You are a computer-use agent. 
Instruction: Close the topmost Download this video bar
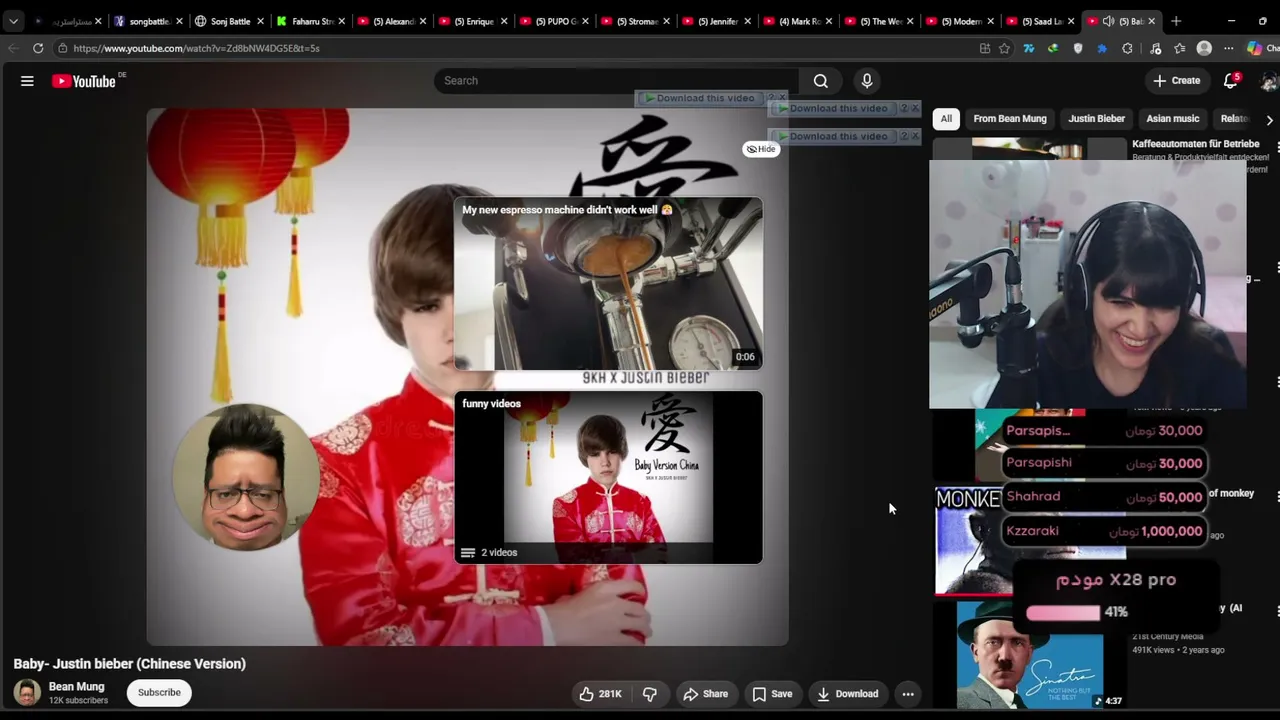(782, 98)
